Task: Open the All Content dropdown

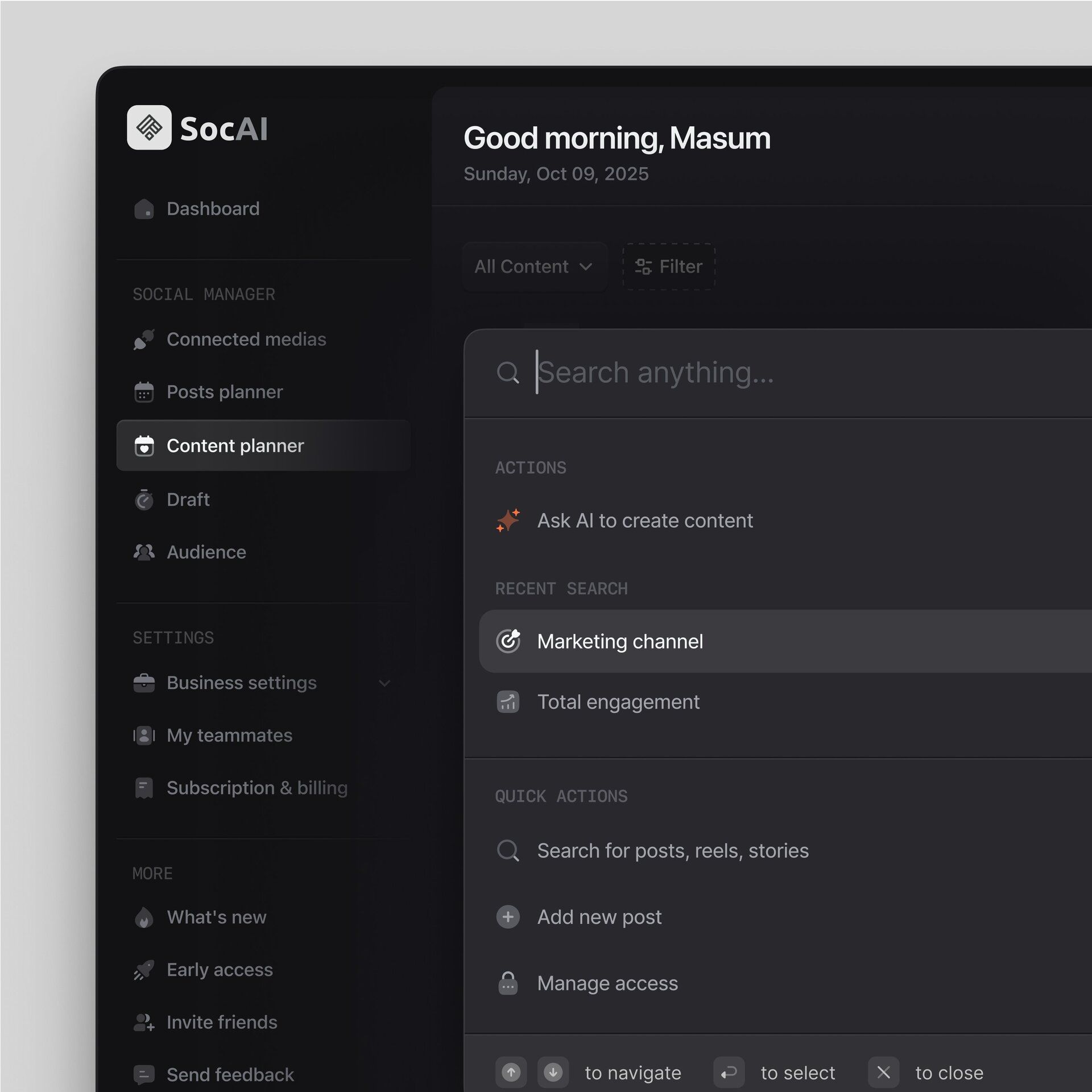Action: 534,267
